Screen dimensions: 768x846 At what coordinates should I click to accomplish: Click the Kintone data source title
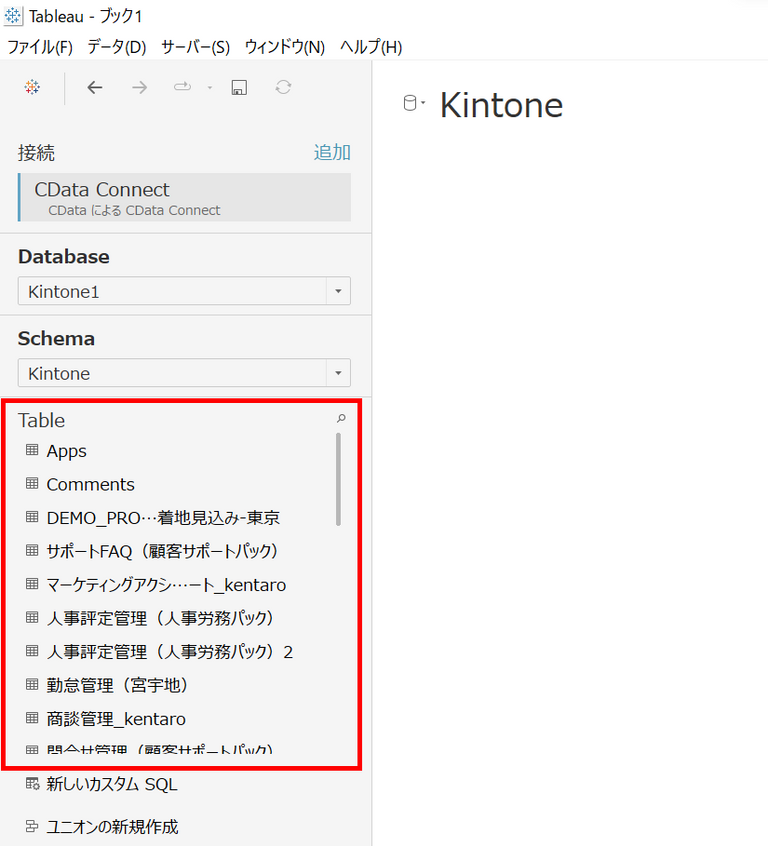pyautogui.click(x=501, y=105)
